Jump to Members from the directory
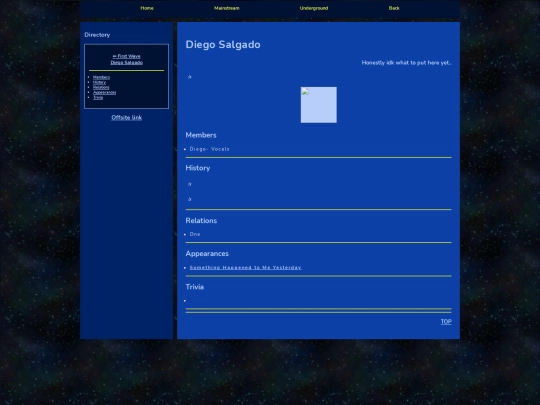This screenshot has width=540, height=405. pos(101,77)
